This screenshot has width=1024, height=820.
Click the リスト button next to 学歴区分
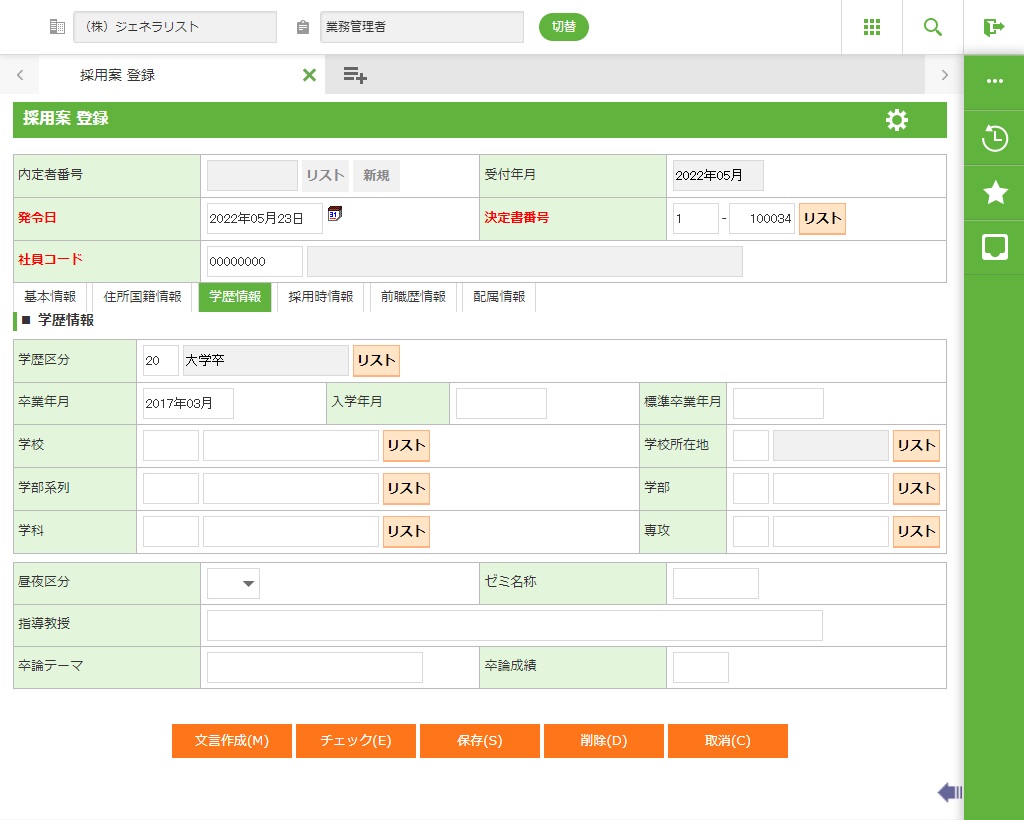pos(376,361)
